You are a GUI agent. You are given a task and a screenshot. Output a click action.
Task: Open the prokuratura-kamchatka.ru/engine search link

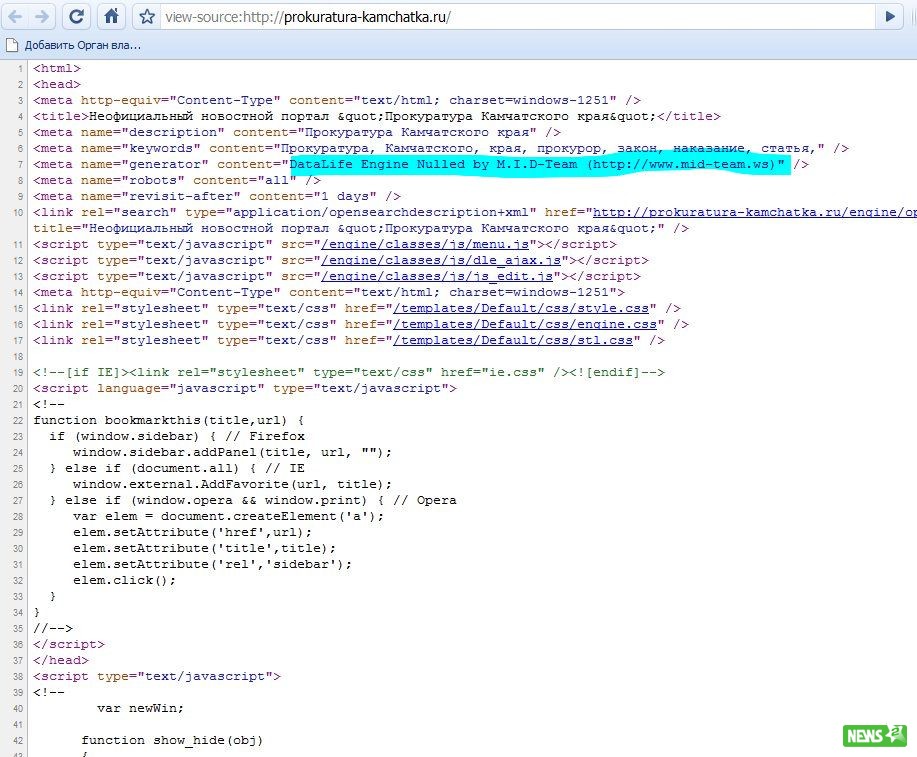754,212
